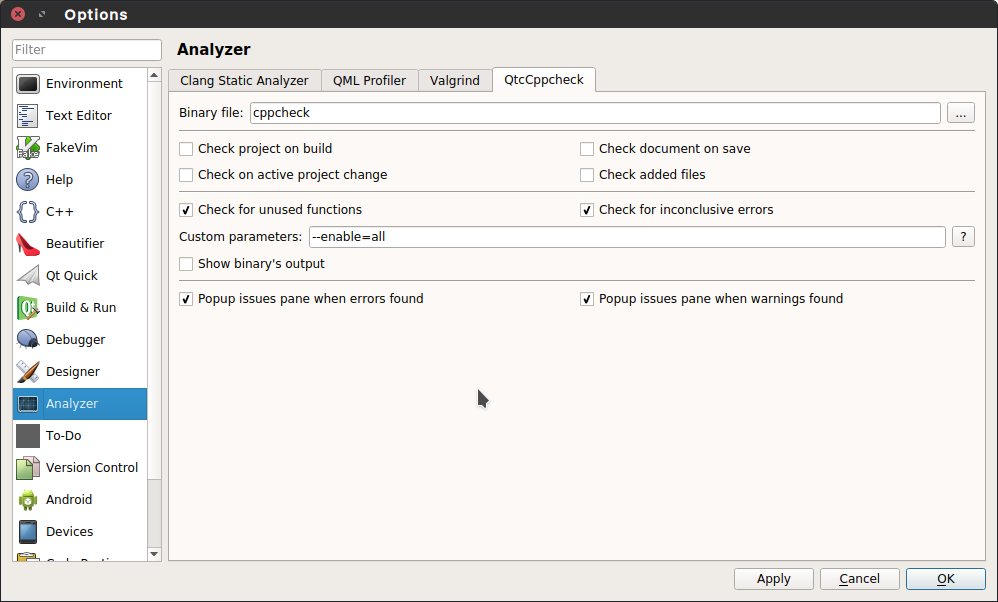Click the Custom parameters field
The height and width of the screenshot is (602, 998).
[x=627, y=237]
